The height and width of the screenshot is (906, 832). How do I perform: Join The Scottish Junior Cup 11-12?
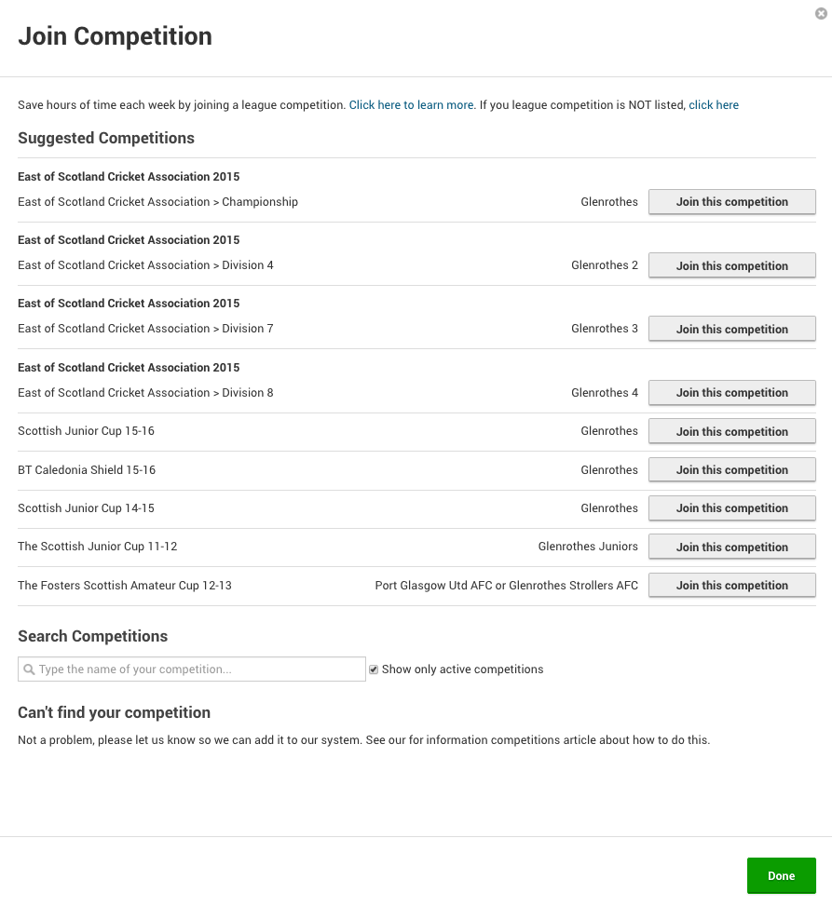pyautogui.click(x=732, y=547)
